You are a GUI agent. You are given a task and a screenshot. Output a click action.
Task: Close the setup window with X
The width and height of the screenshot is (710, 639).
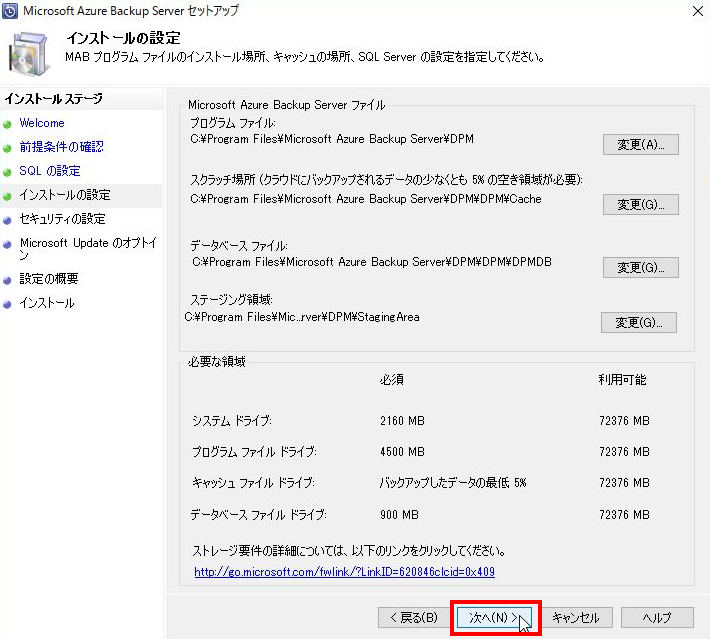click(x=698, y=11)
